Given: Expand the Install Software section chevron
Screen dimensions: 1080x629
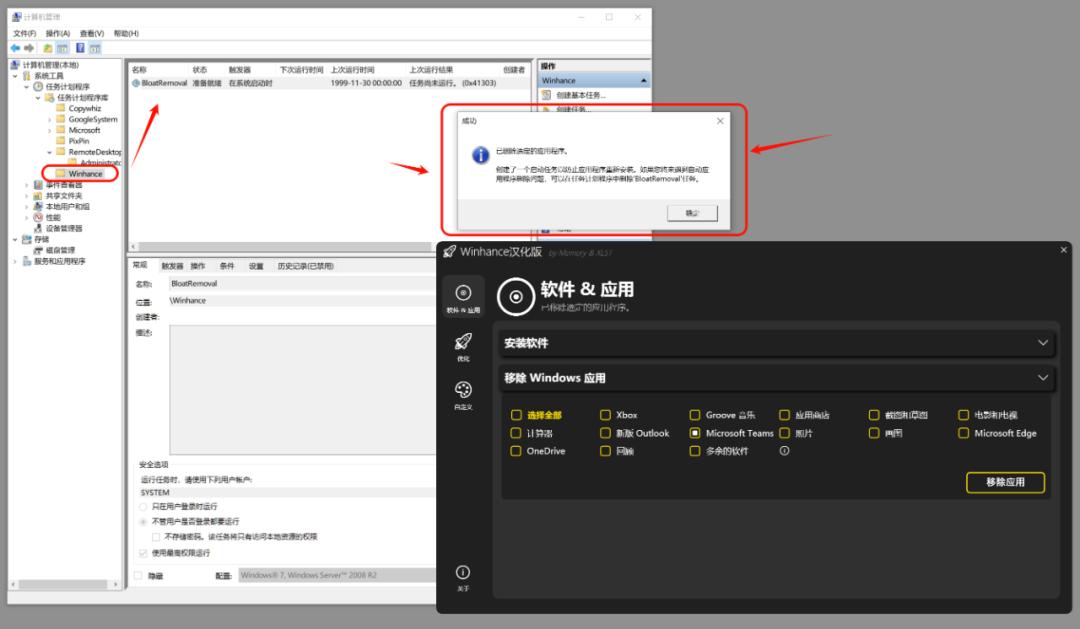Looking at the screenshot, I should coord(1043,342).
